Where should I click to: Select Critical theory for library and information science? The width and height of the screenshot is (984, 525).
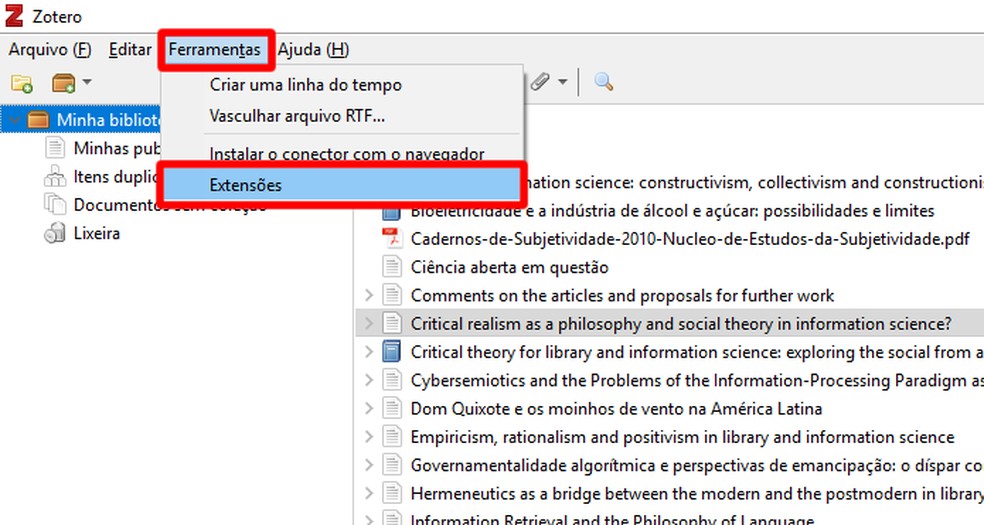pos(697,352)
